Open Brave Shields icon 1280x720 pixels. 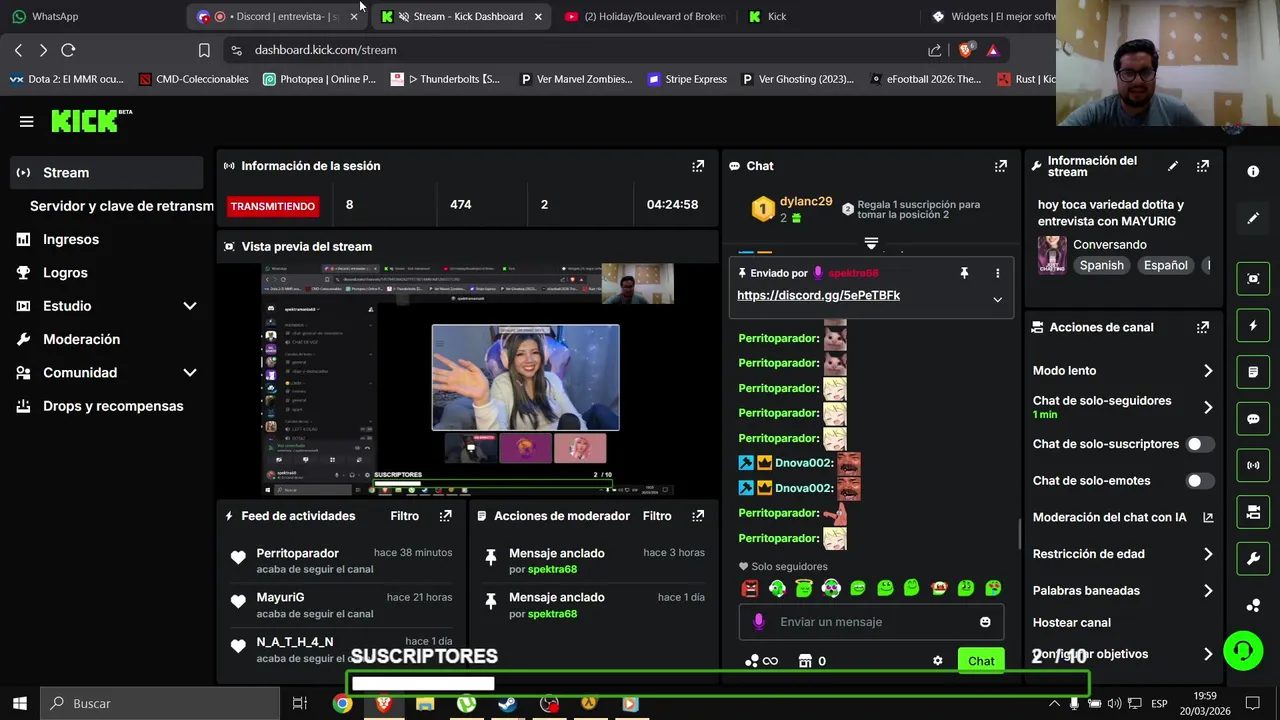point(965,50)
